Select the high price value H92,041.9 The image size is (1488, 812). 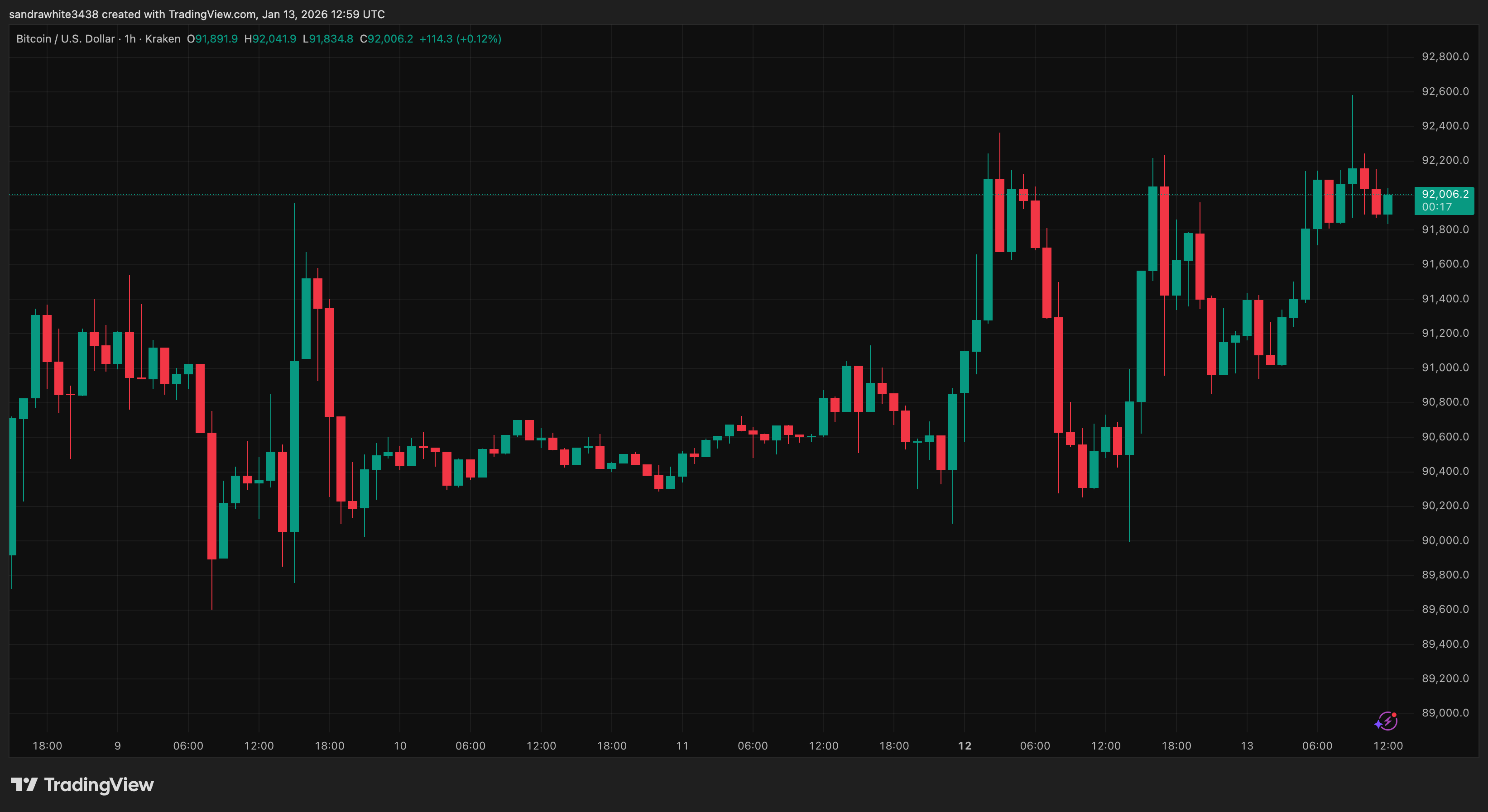click(271, 38)
